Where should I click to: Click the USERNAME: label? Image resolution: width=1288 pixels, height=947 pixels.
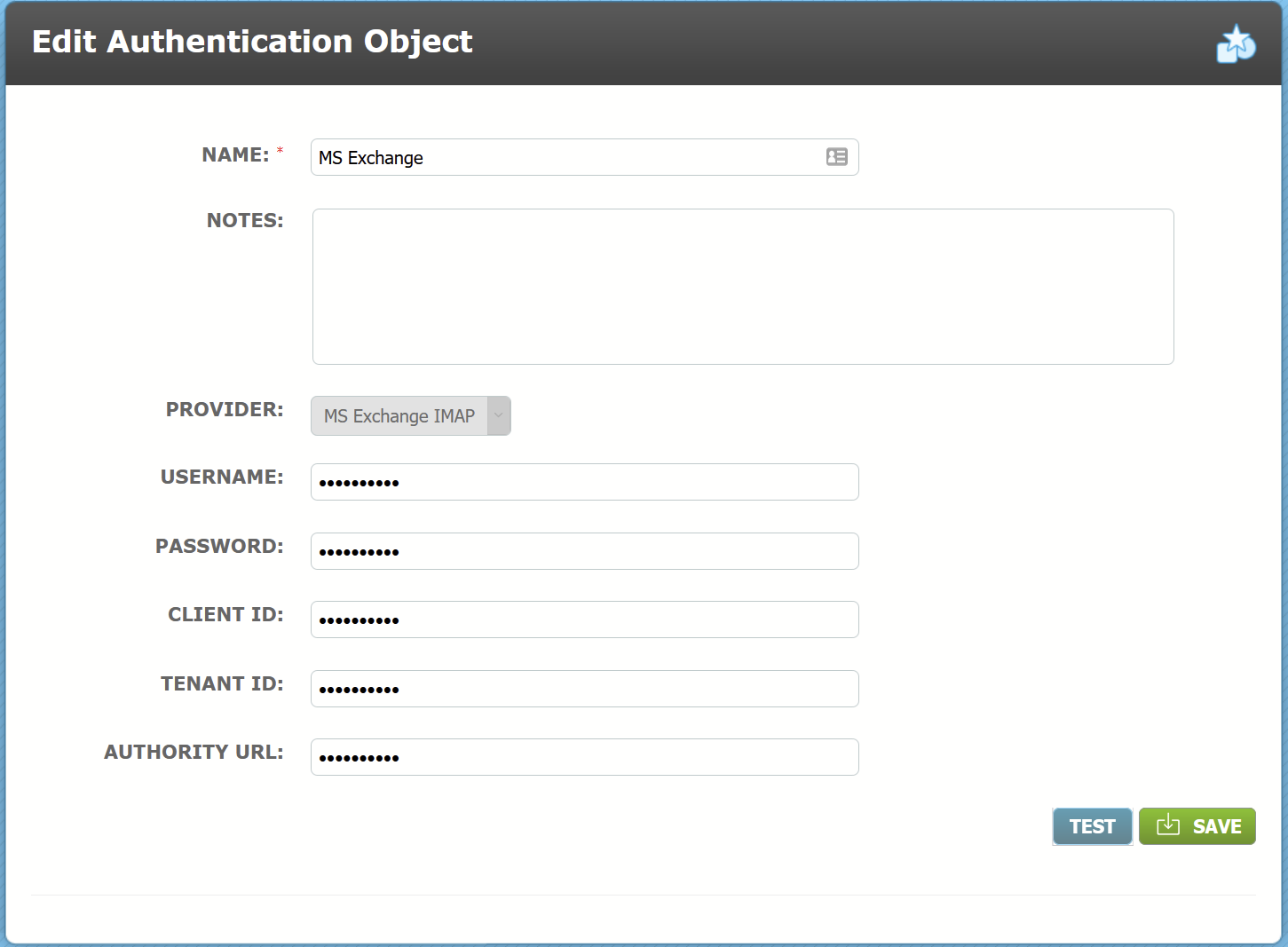coord(222,477)
